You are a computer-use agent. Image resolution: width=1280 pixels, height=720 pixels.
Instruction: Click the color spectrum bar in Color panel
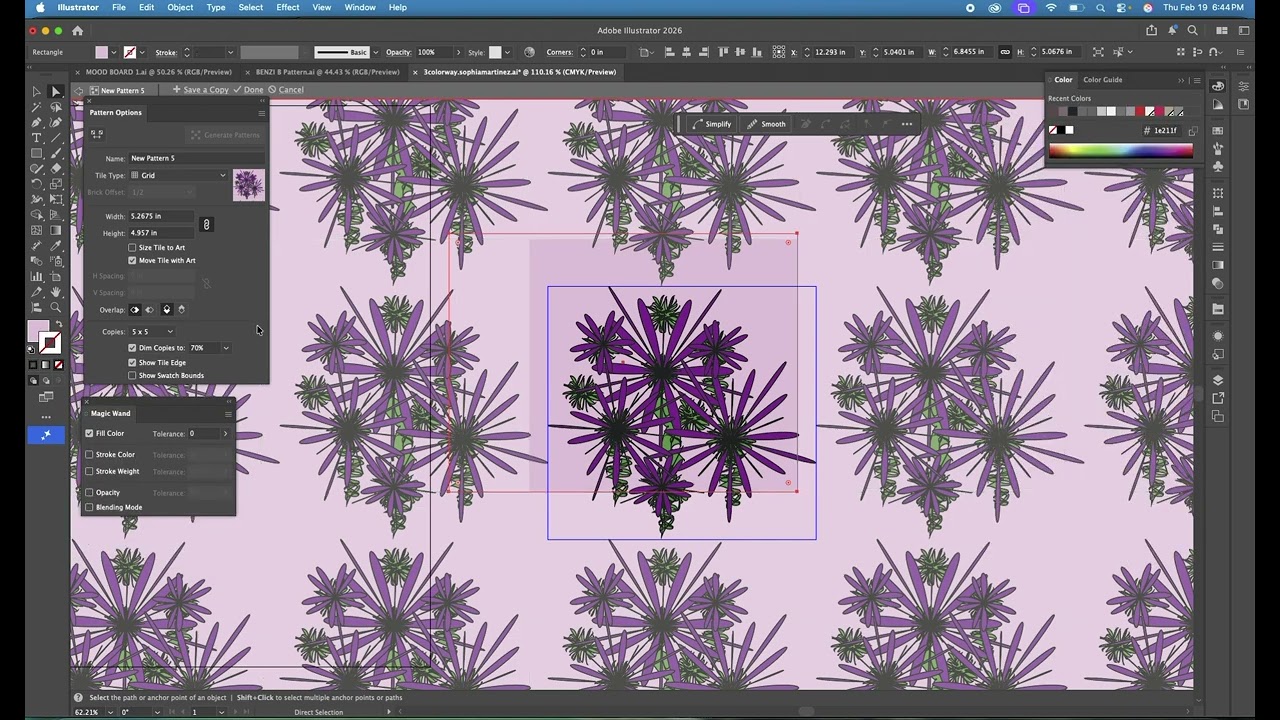(x=1120, y=151)
